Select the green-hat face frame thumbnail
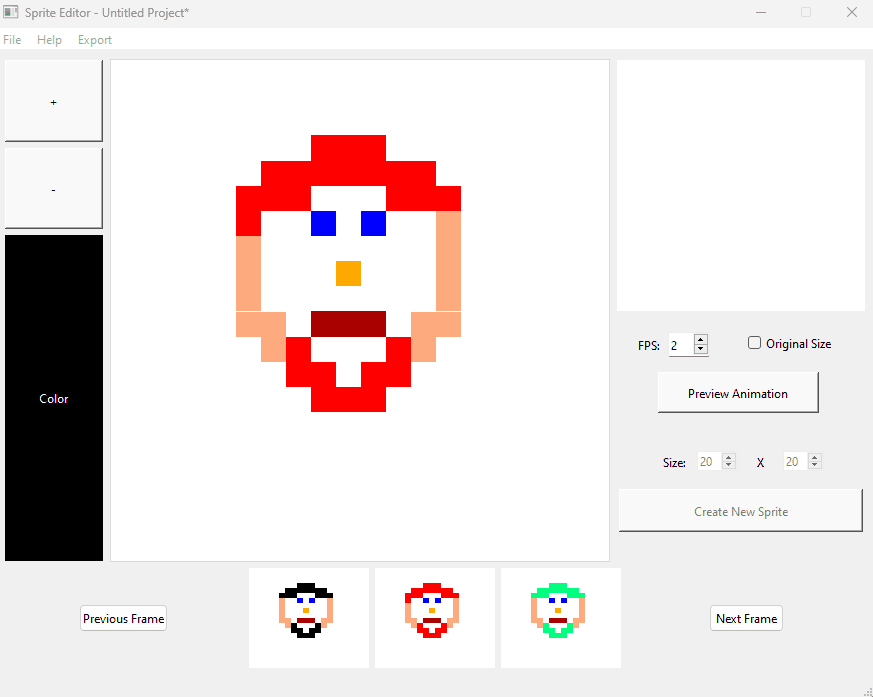This screenshot has height=697, width=873. (561, 617)
